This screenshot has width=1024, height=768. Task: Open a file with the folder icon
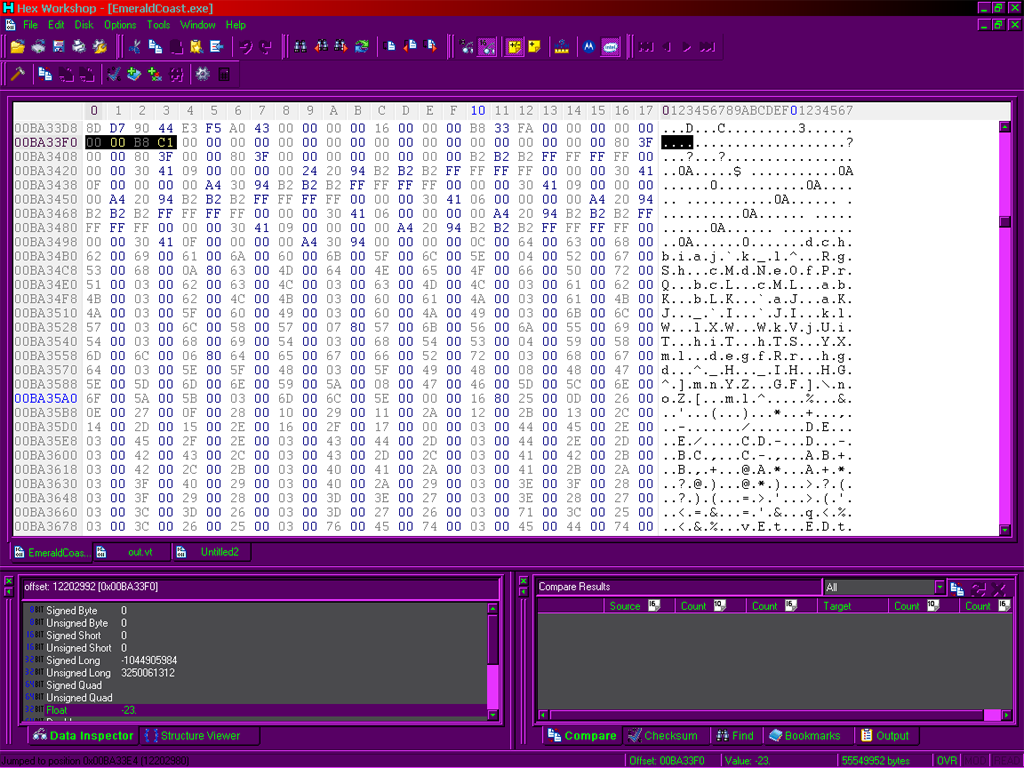pyautogui.click(x=18, y=46)
